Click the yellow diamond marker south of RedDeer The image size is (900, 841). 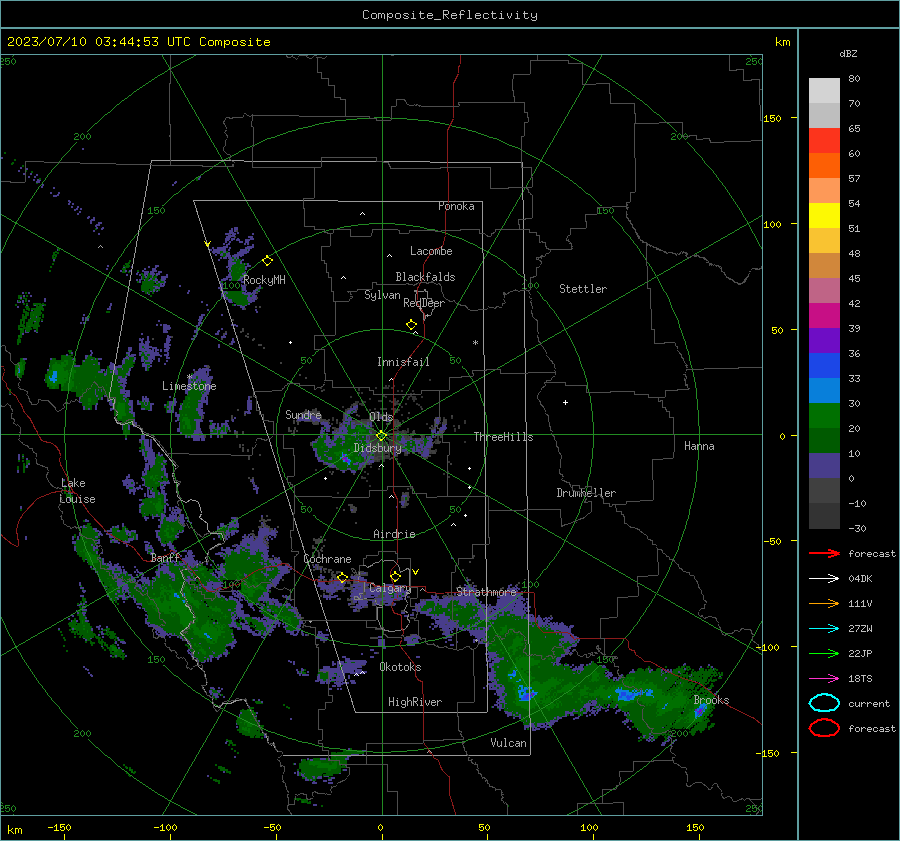pyautogui.click(x=411, y=325)
